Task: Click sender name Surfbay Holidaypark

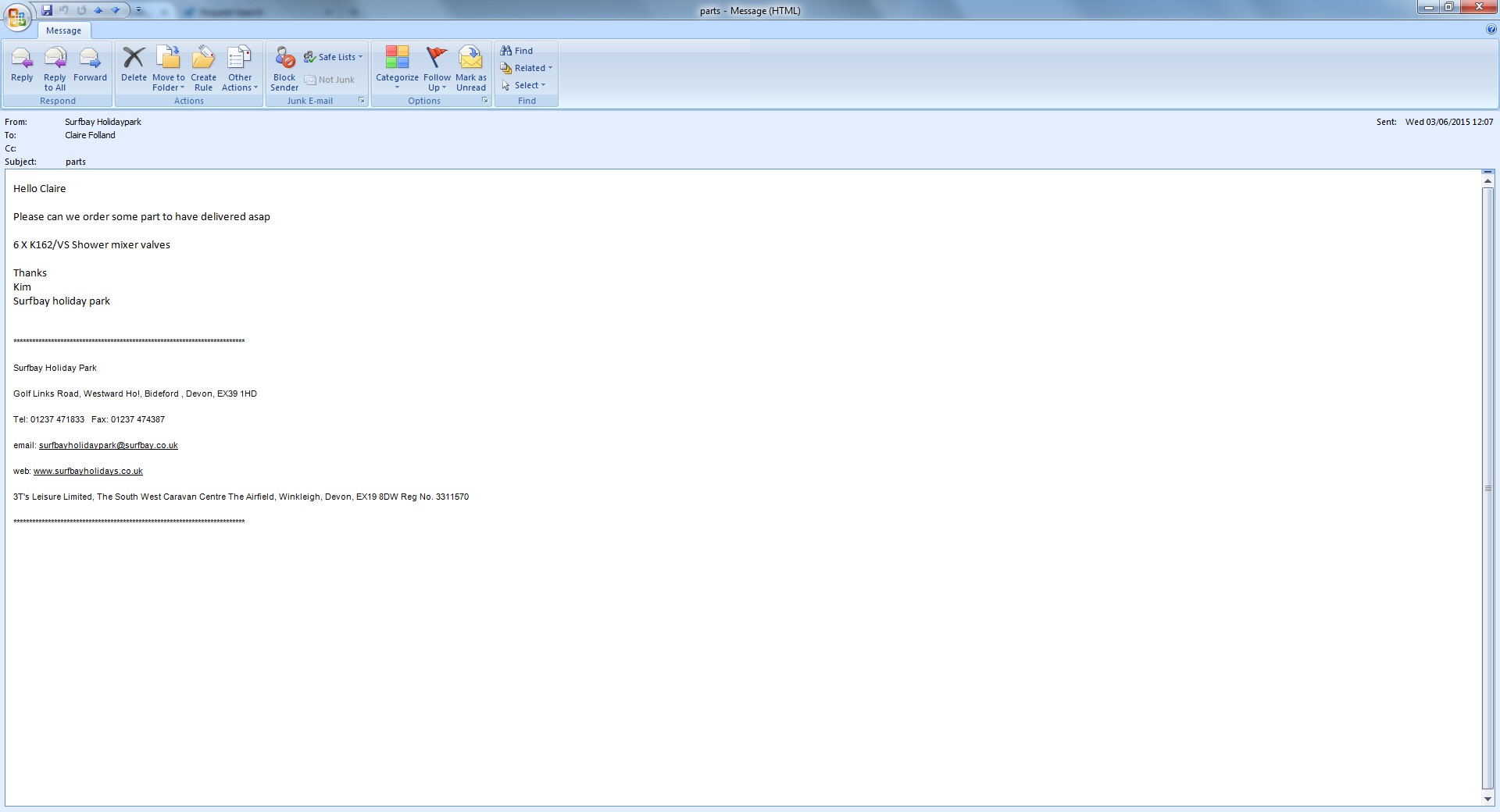Action: pyautogui.click(x=103, y=122)
